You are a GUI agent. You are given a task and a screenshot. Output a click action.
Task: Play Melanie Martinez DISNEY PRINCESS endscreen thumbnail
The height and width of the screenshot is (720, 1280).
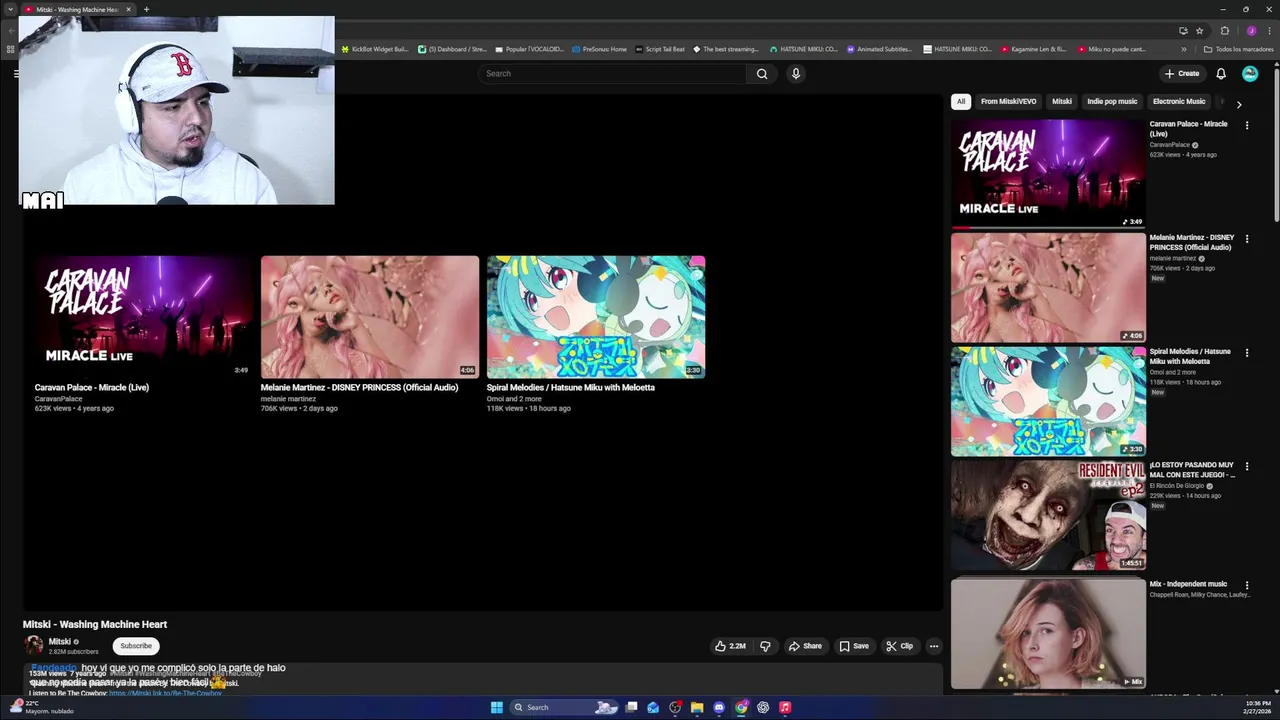pyautogui.click(x=370, y=317)
